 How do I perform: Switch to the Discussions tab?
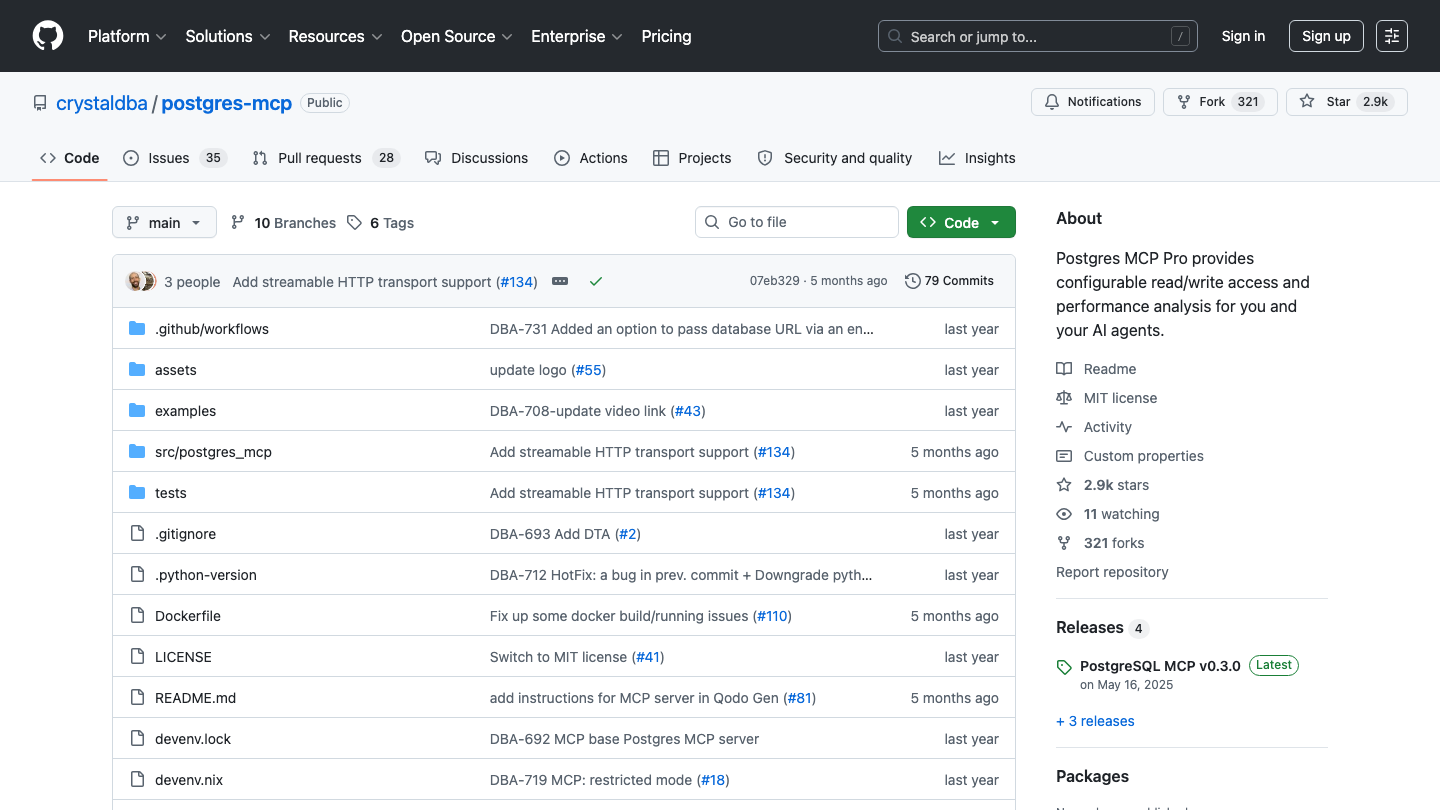pyautogui.click(x=476, y=158)
